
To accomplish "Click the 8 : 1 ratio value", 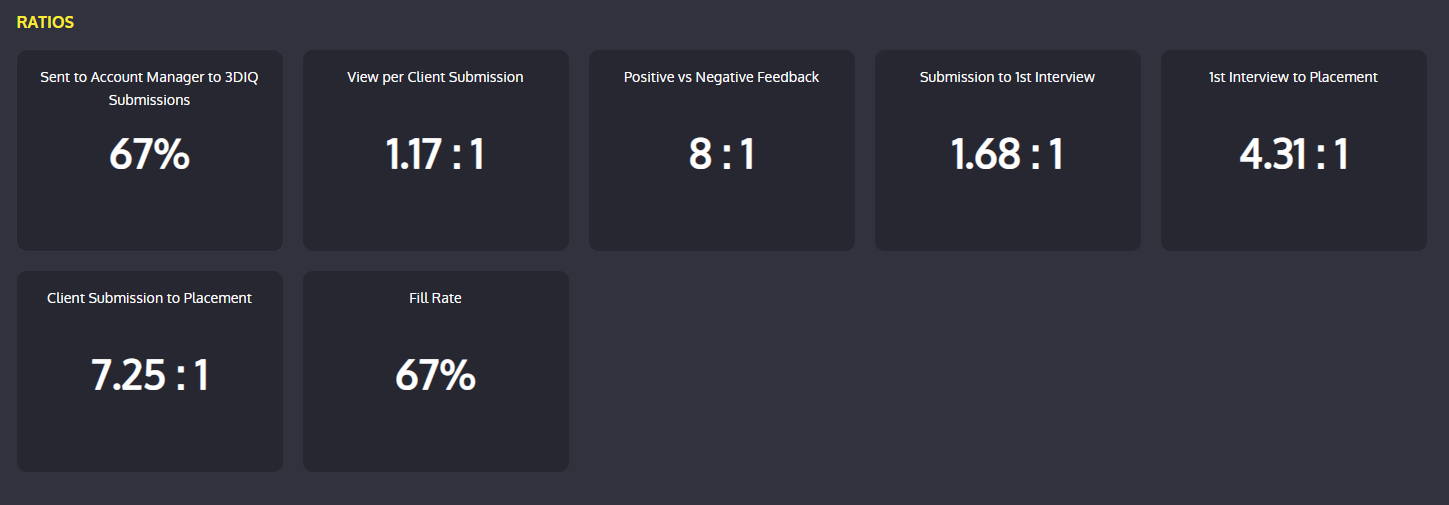I will point(722,154).
